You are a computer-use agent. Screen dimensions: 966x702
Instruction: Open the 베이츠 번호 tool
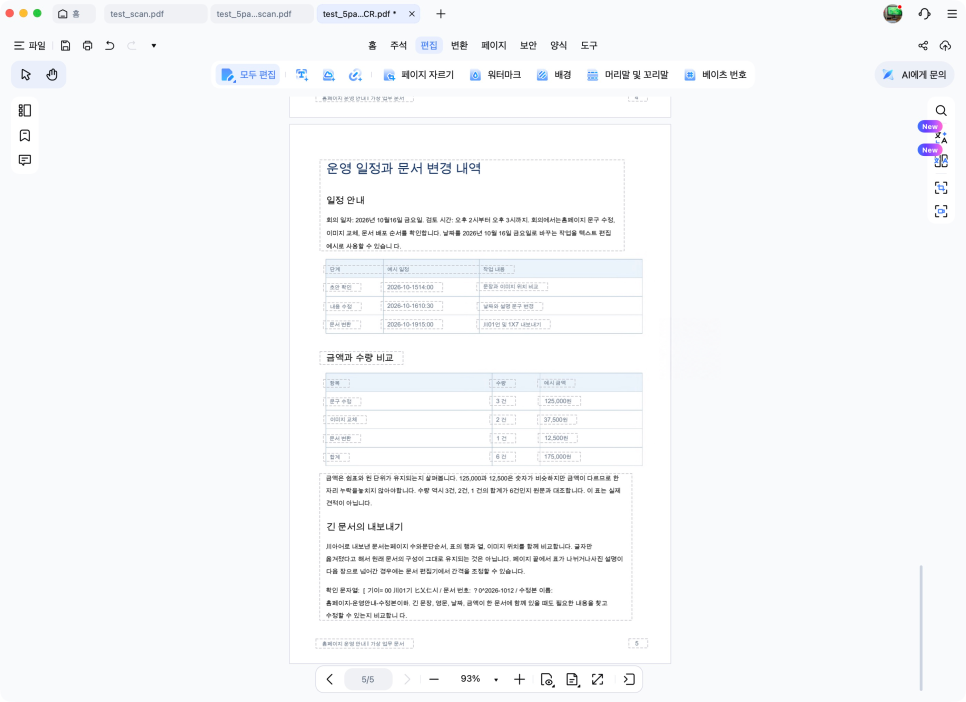tap(715, 75)
